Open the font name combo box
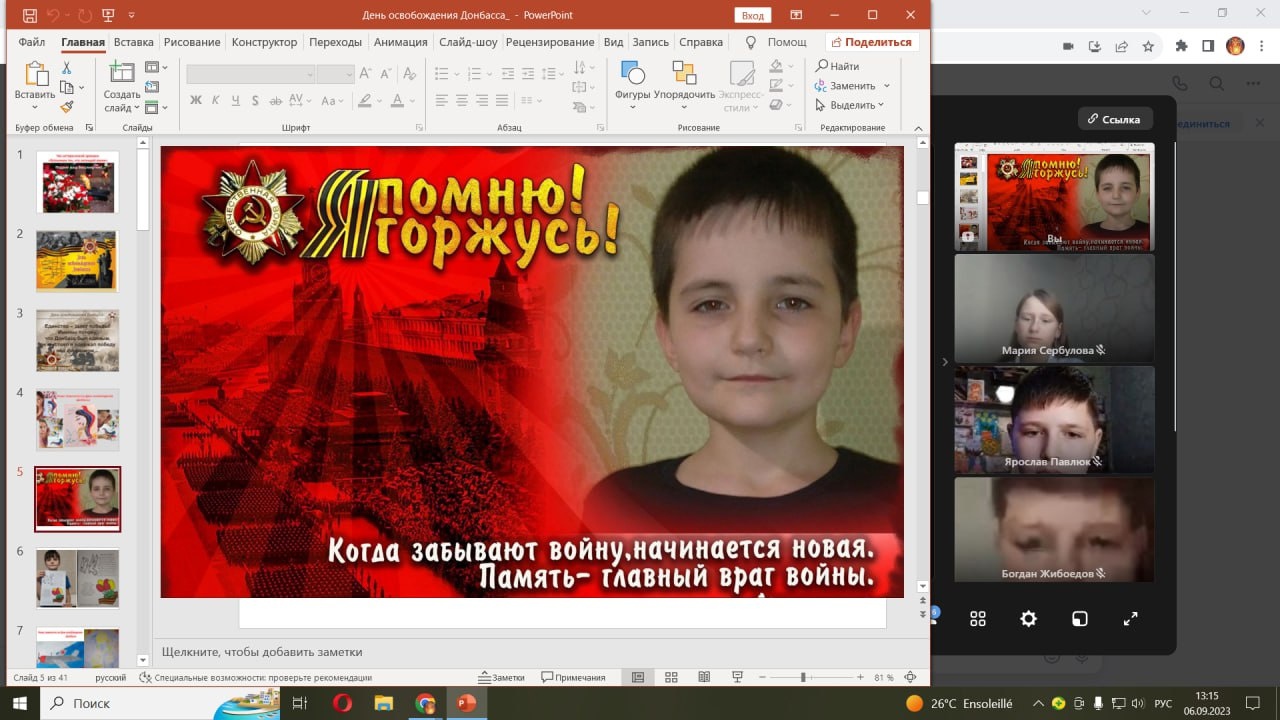The width and height of the screenshot is (1280, 720). [250, 74]
